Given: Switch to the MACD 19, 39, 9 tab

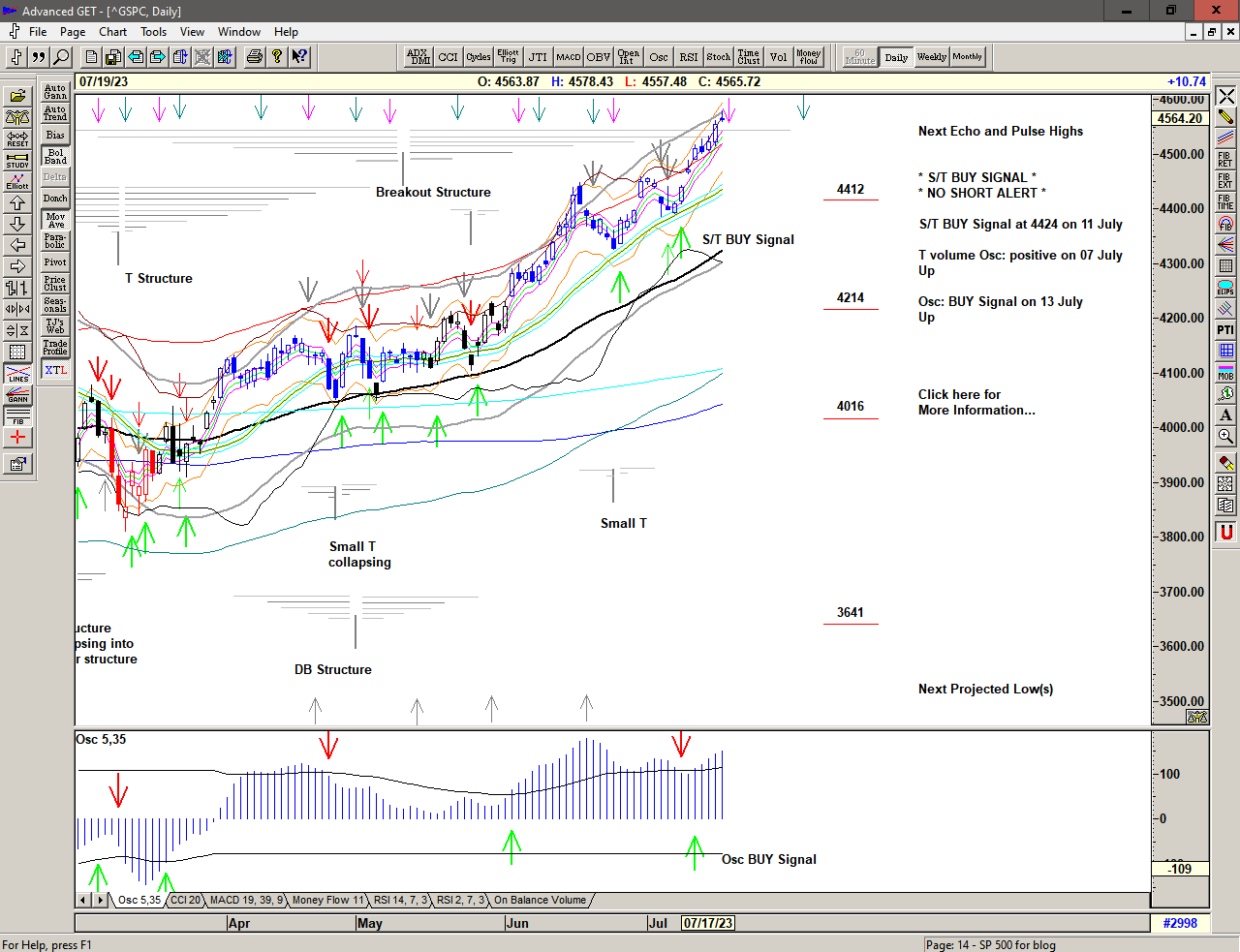Looking at the screenshot, I should tap(246, 900).
